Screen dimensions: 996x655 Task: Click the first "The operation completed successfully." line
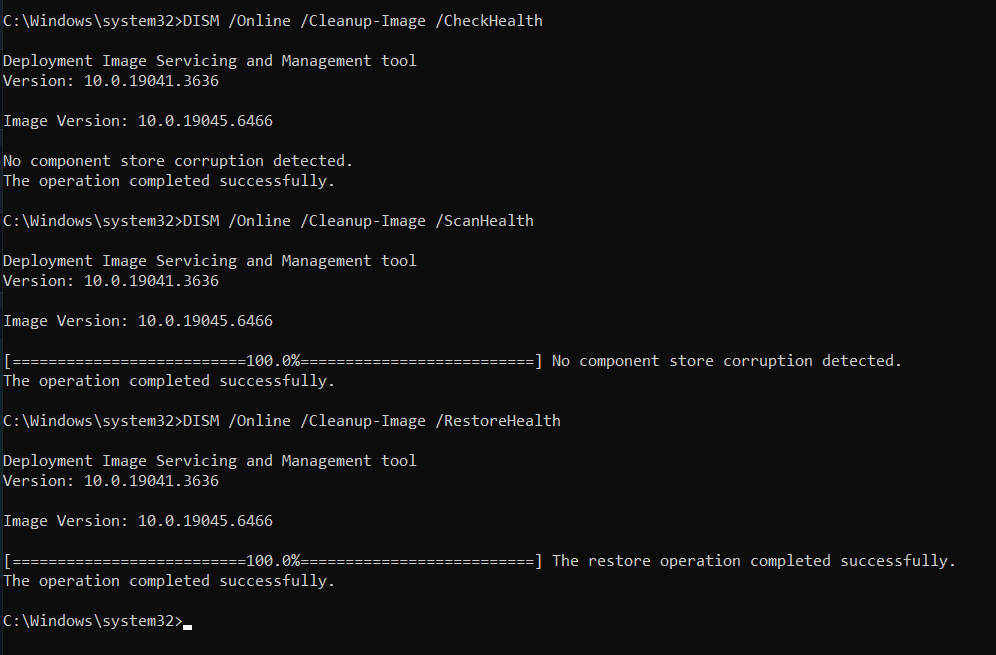pos(169,181)
